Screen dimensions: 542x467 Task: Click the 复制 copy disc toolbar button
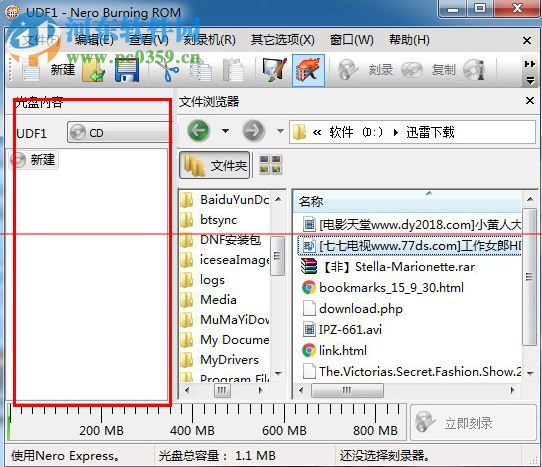(429, 70)
